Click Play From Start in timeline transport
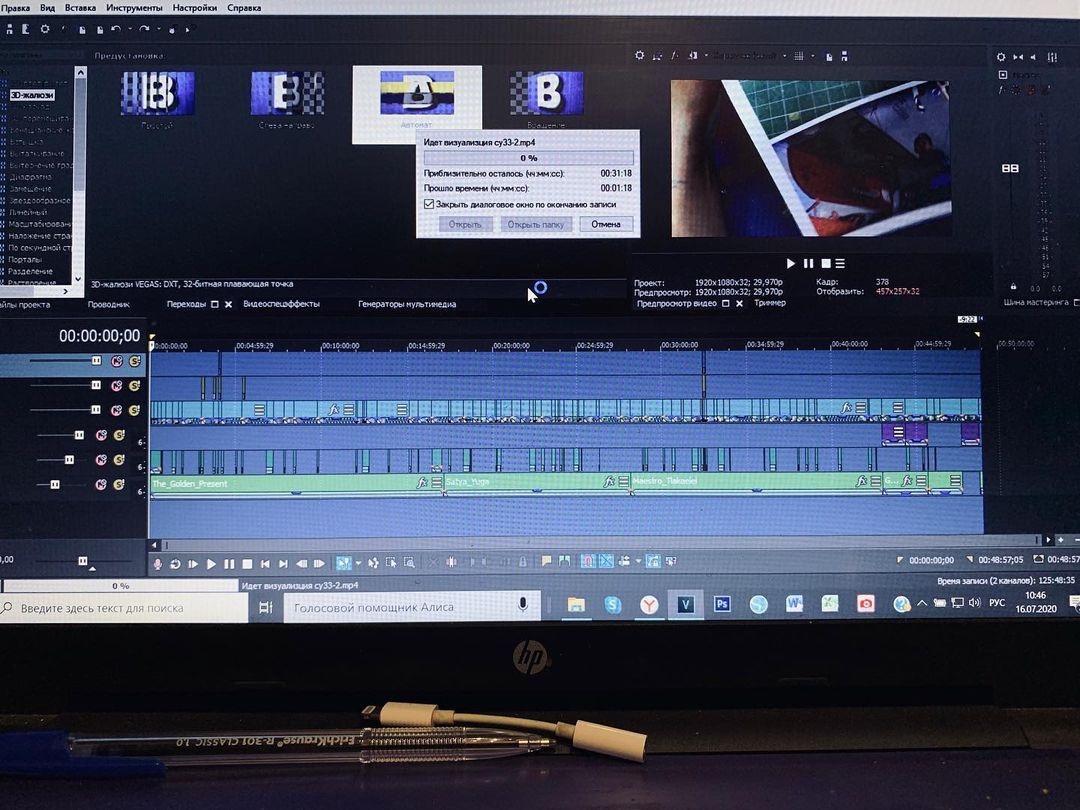 [x=193, y=563]
